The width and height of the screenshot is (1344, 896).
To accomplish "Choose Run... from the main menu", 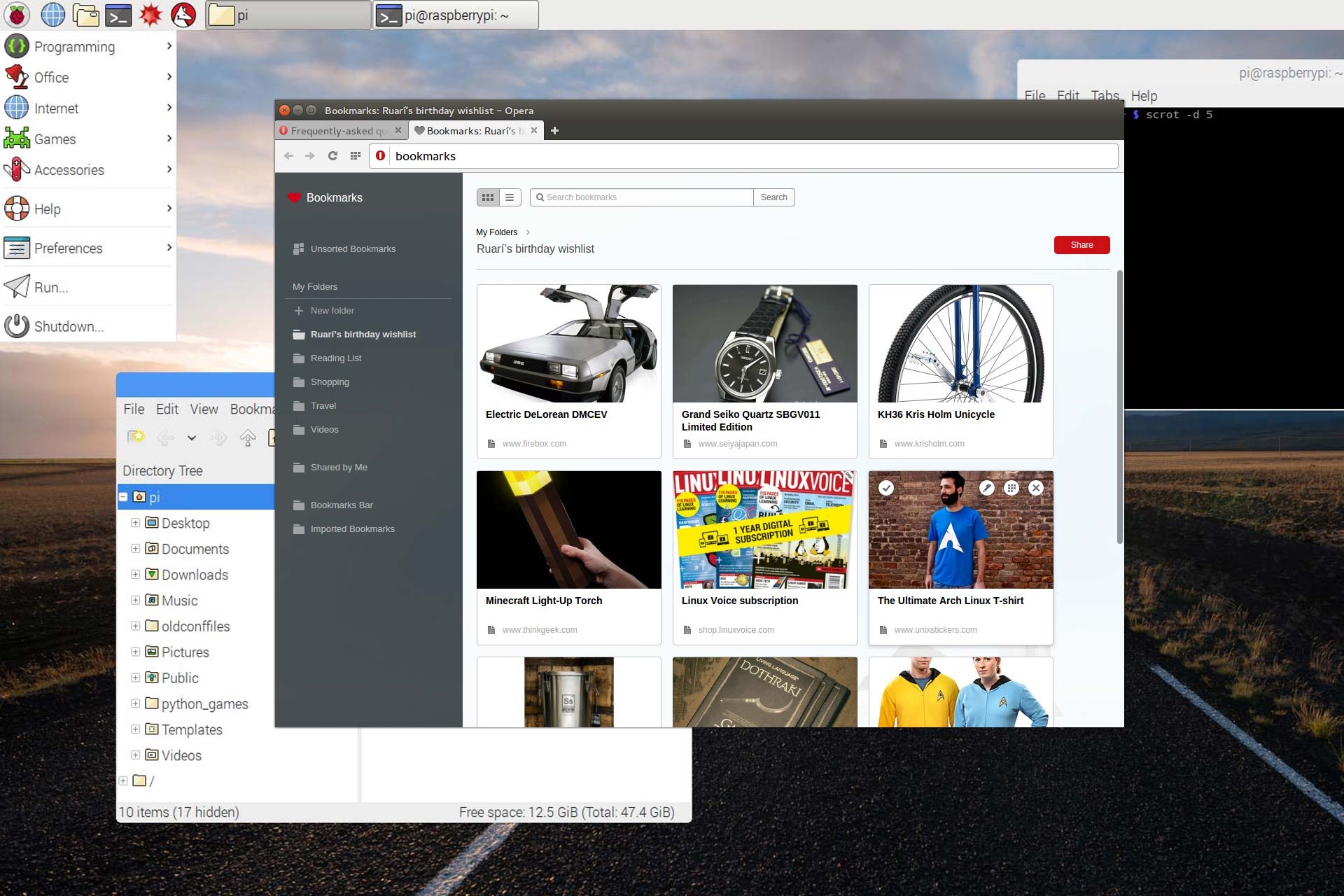I will click(x=88, y=288).
